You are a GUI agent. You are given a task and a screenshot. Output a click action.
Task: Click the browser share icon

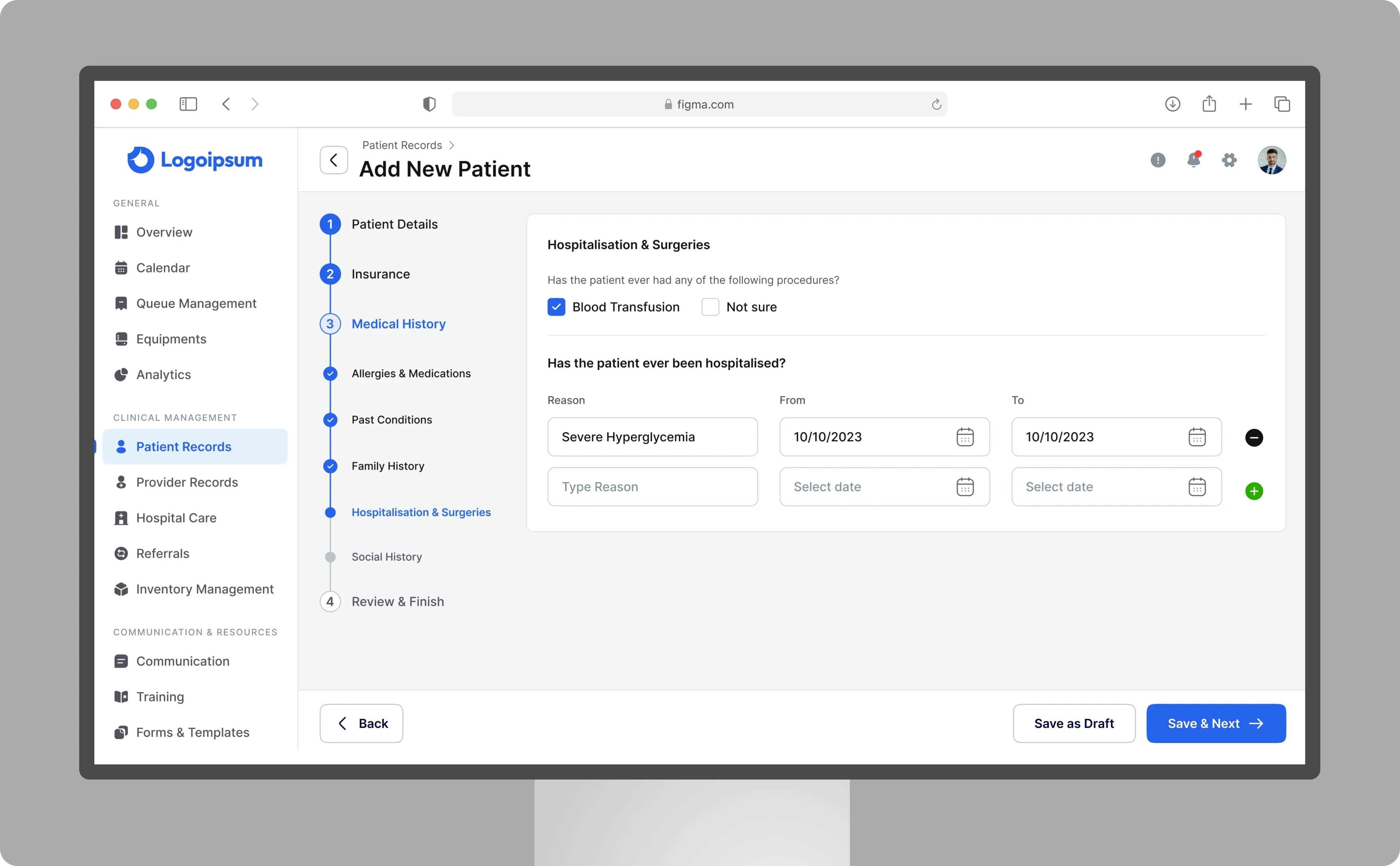pos(1209,104)
